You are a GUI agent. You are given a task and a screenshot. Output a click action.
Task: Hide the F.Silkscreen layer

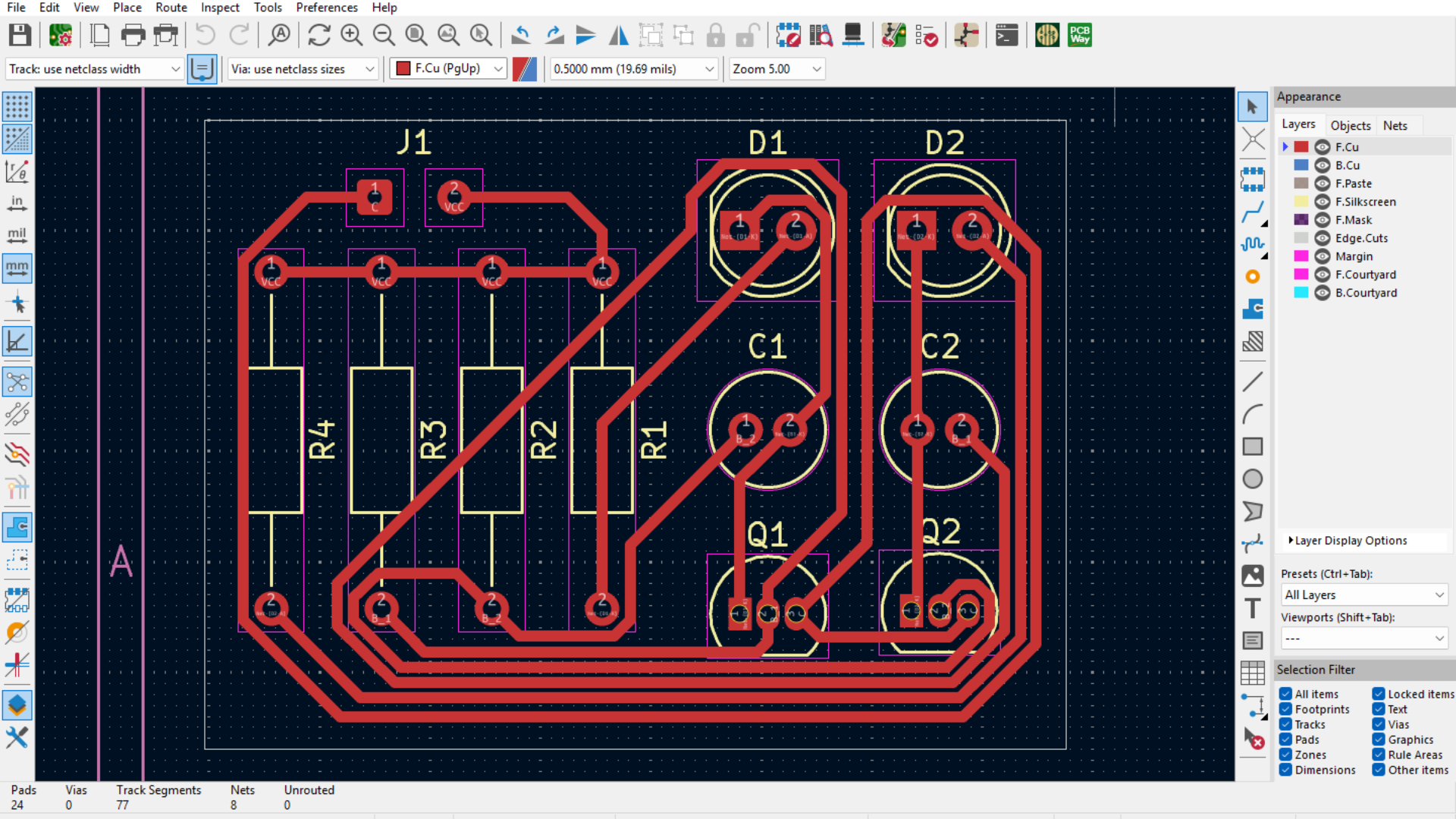pyautogui.click(x=1322, y=202)
